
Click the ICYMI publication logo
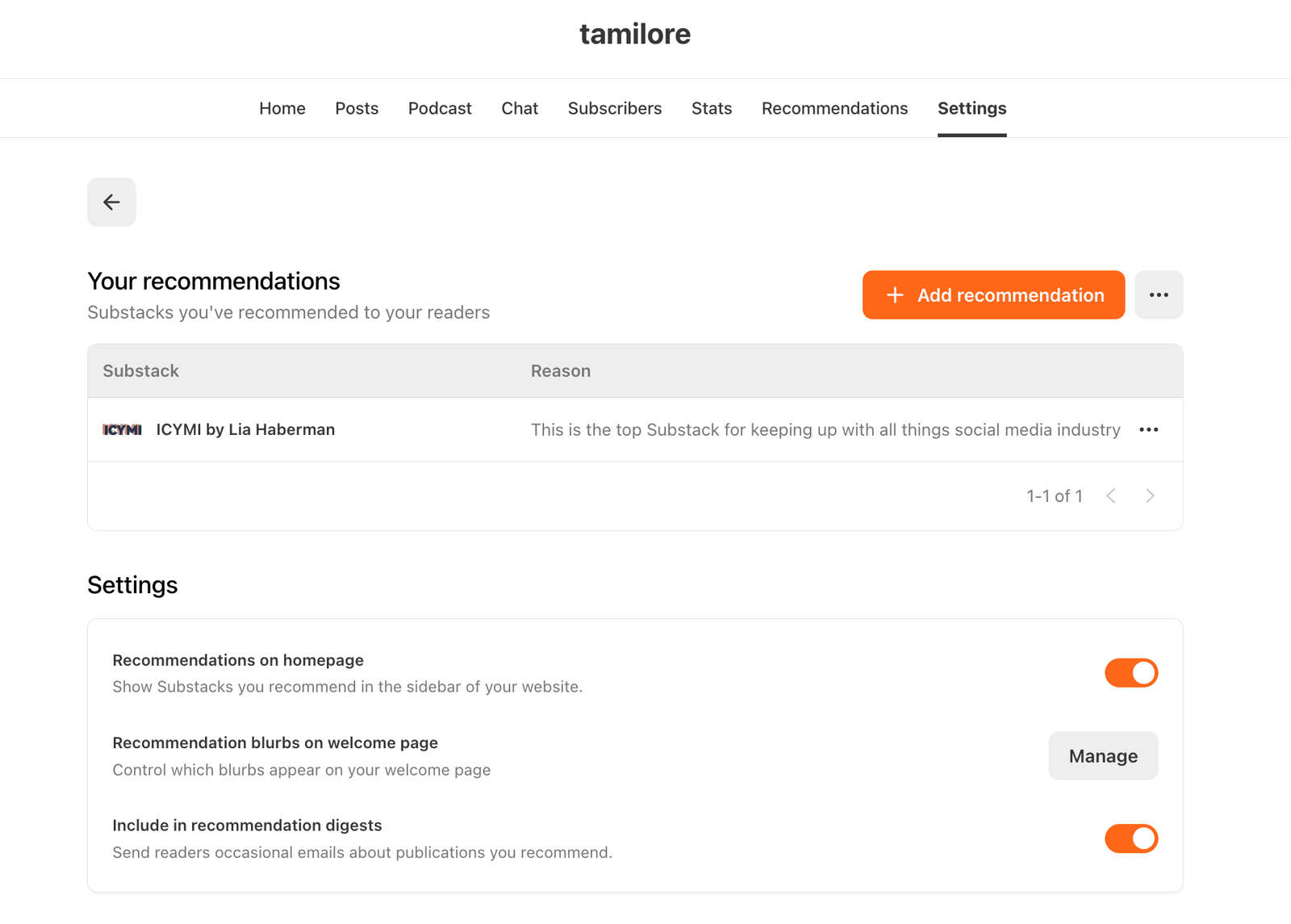[x=123, y=429]
